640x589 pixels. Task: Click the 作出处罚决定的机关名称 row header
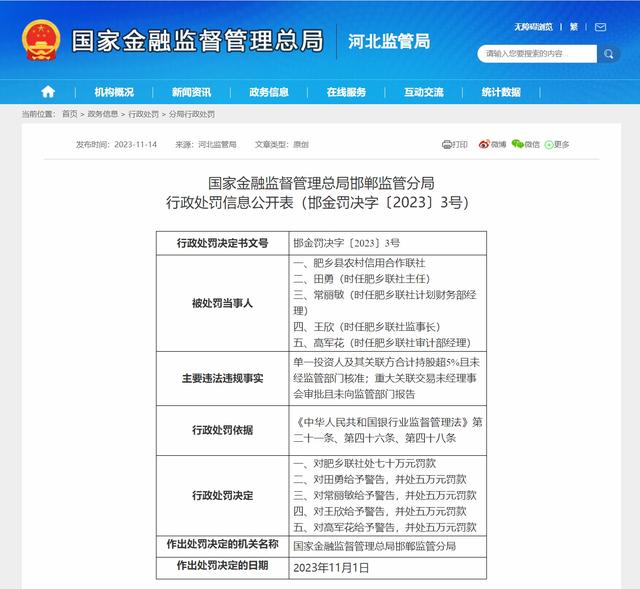[x=222, y=545]
